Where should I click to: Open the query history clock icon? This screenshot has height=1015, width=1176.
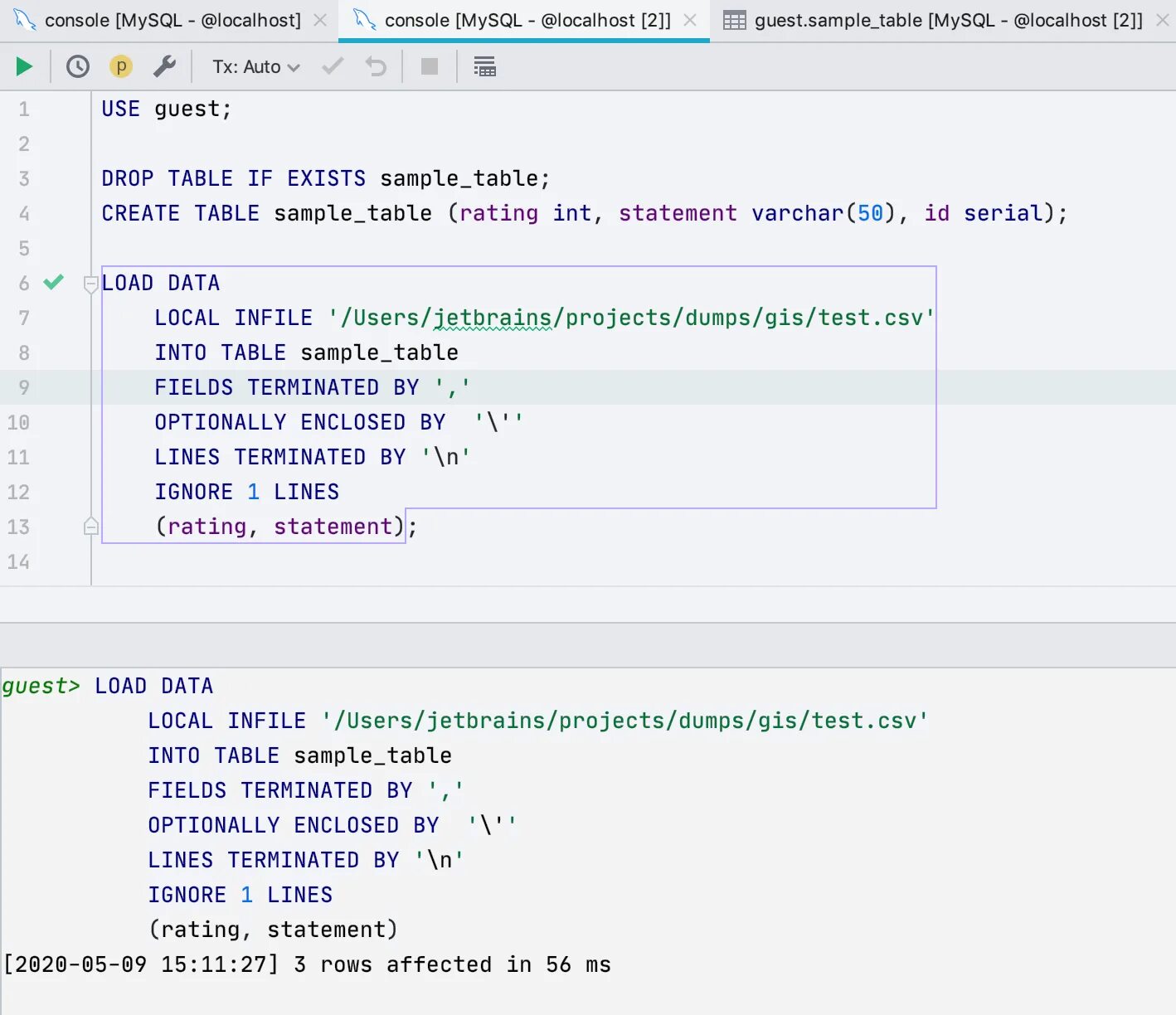(x=78, y=66)
